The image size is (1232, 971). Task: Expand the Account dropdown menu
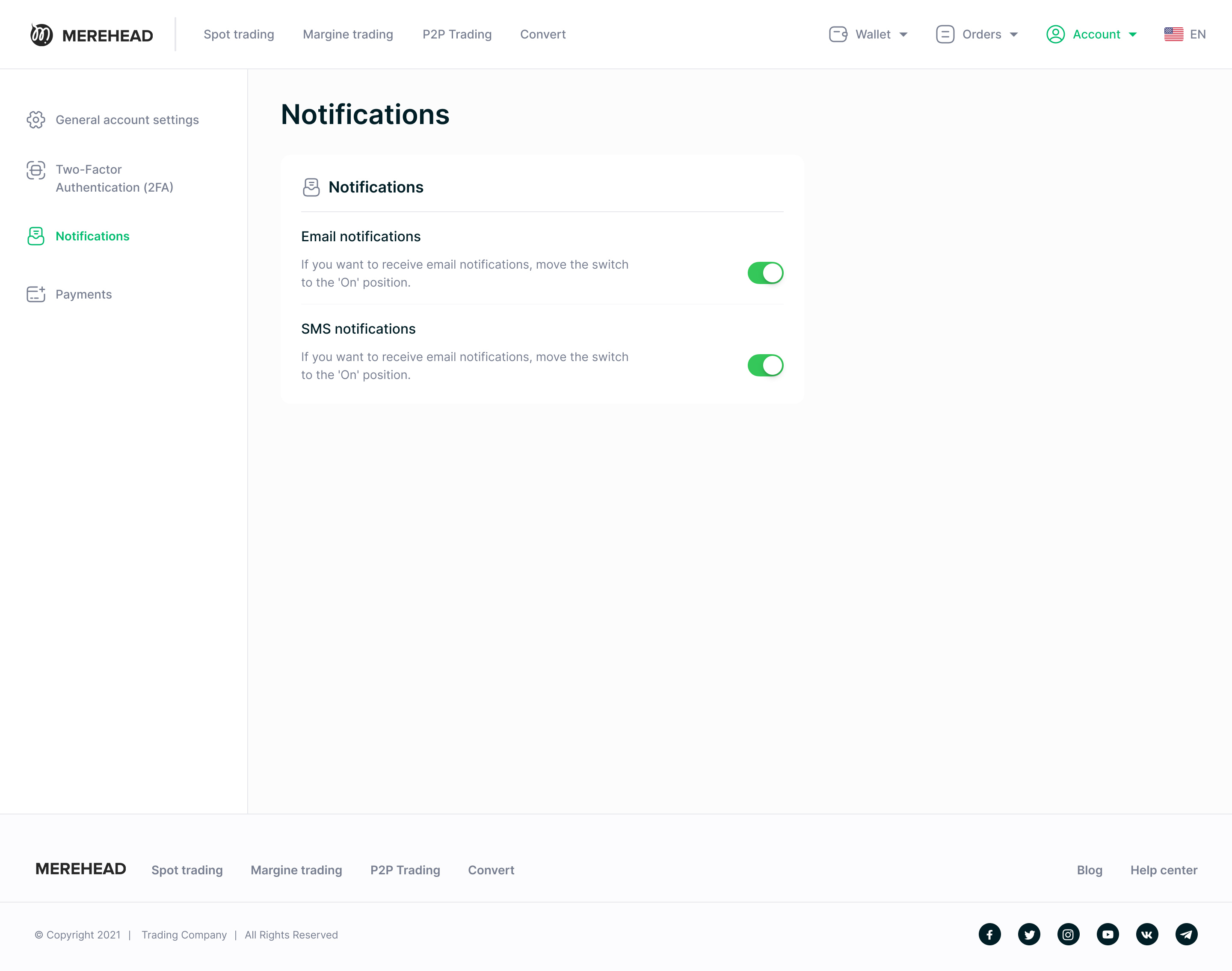click(1091, 34)
